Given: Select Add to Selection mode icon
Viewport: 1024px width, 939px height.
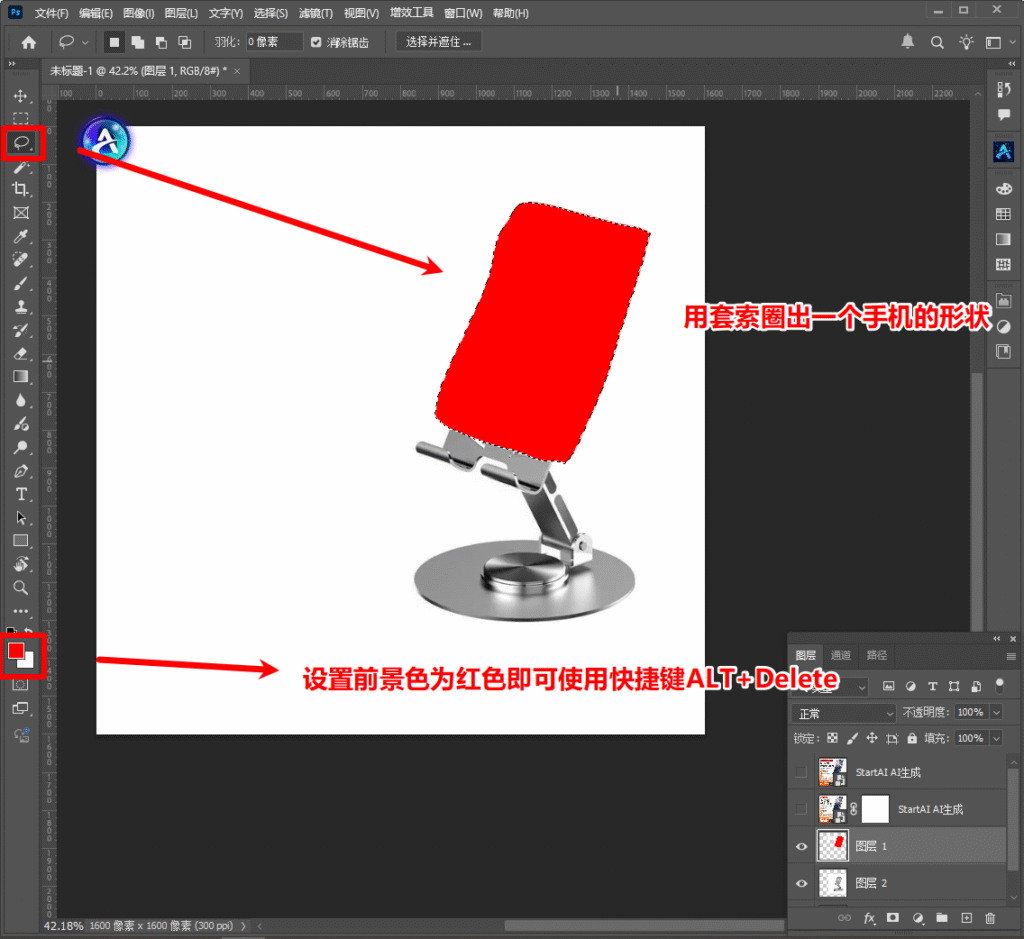Looking at the screenshot, I should tap(138, 42).
